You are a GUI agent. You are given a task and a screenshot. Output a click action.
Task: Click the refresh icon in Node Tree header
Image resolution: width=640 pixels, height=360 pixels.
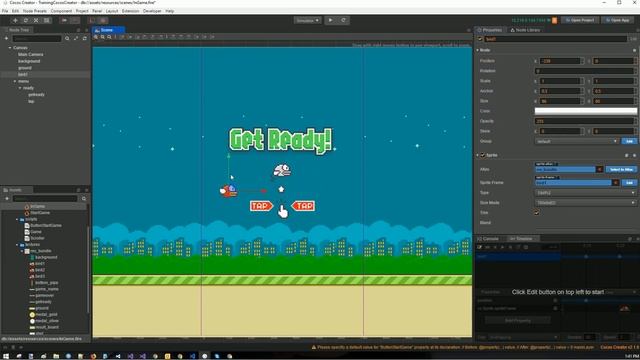tap(84, 38)
